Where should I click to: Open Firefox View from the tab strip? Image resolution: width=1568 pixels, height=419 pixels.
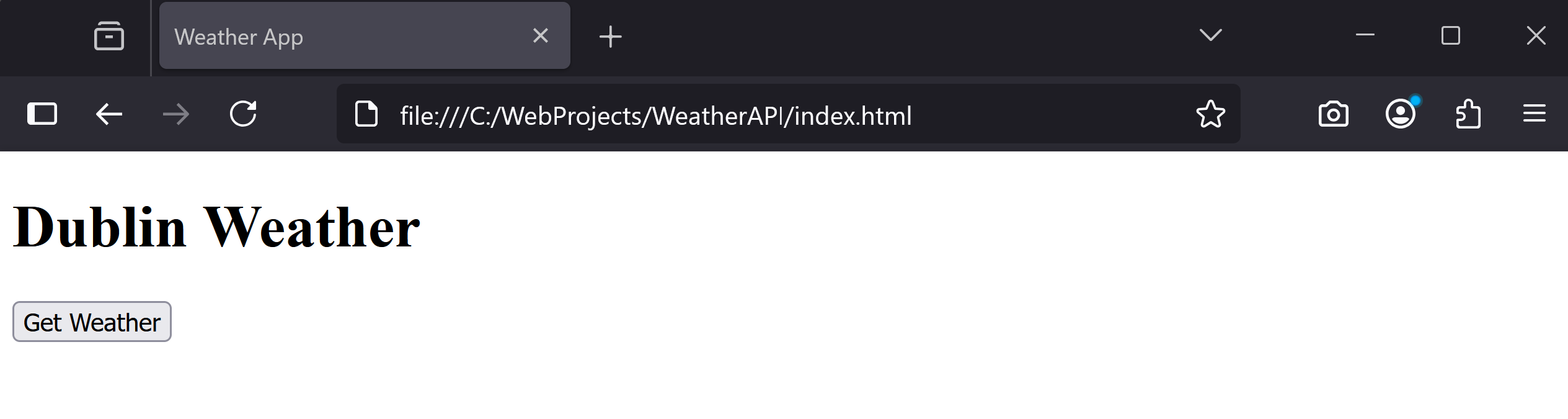click(109, 36)
